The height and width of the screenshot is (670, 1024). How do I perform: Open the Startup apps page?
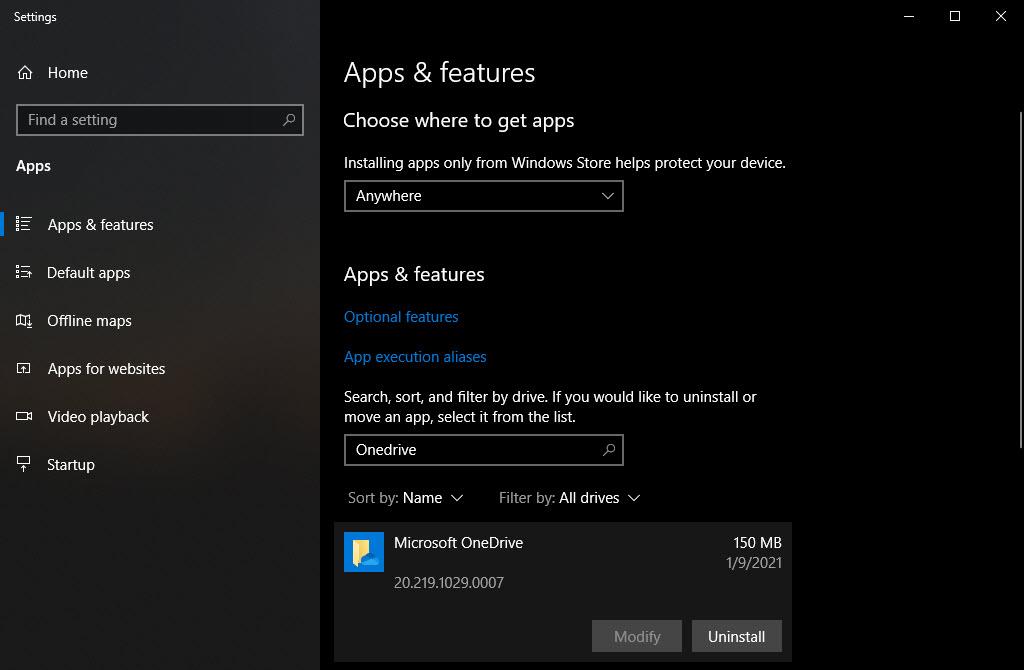point(71,464)
